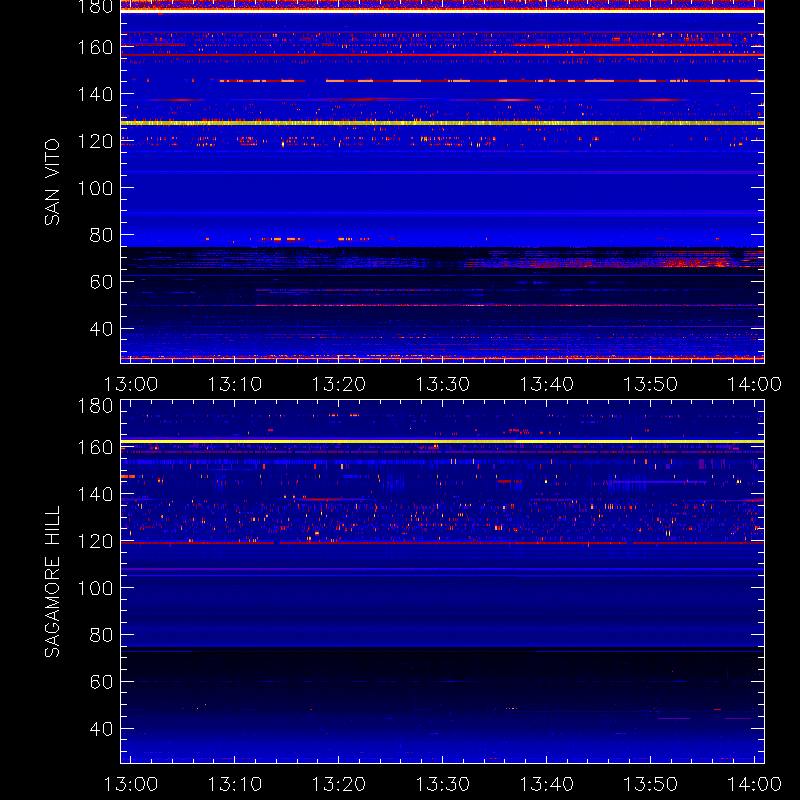Image resolution: width=800 pixels, height=800 pixels.
Task: Select the 100 frequency label on San Vito plot
Action: (x=95, y=188)
